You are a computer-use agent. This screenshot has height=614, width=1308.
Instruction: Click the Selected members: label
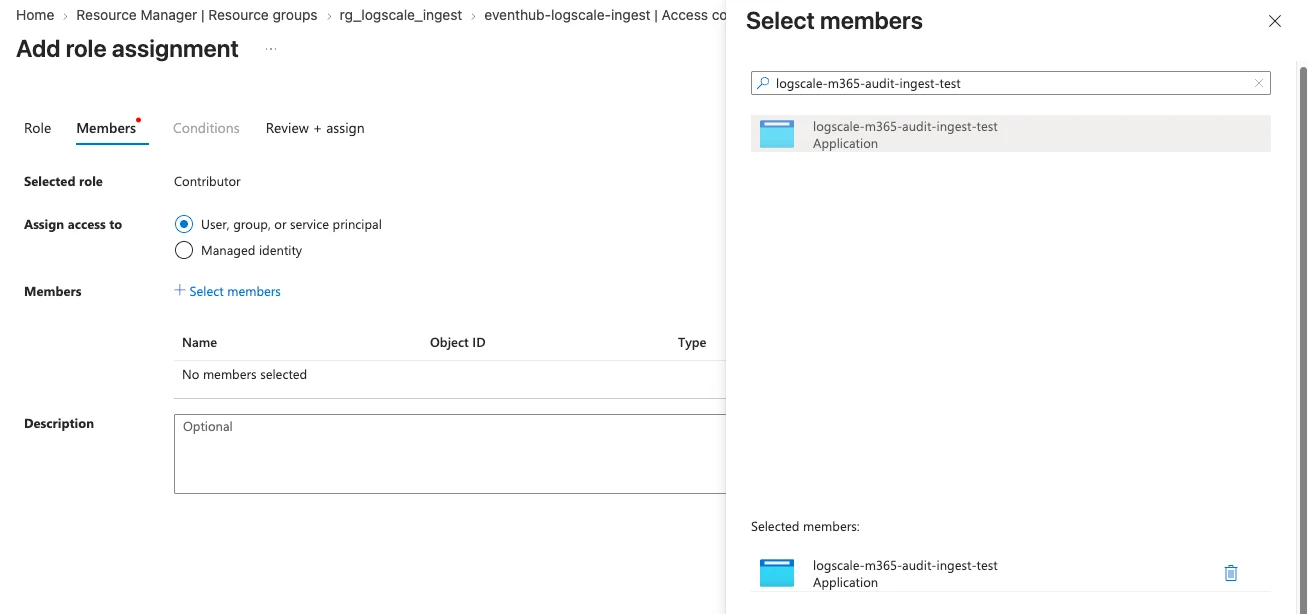(805, 526)
